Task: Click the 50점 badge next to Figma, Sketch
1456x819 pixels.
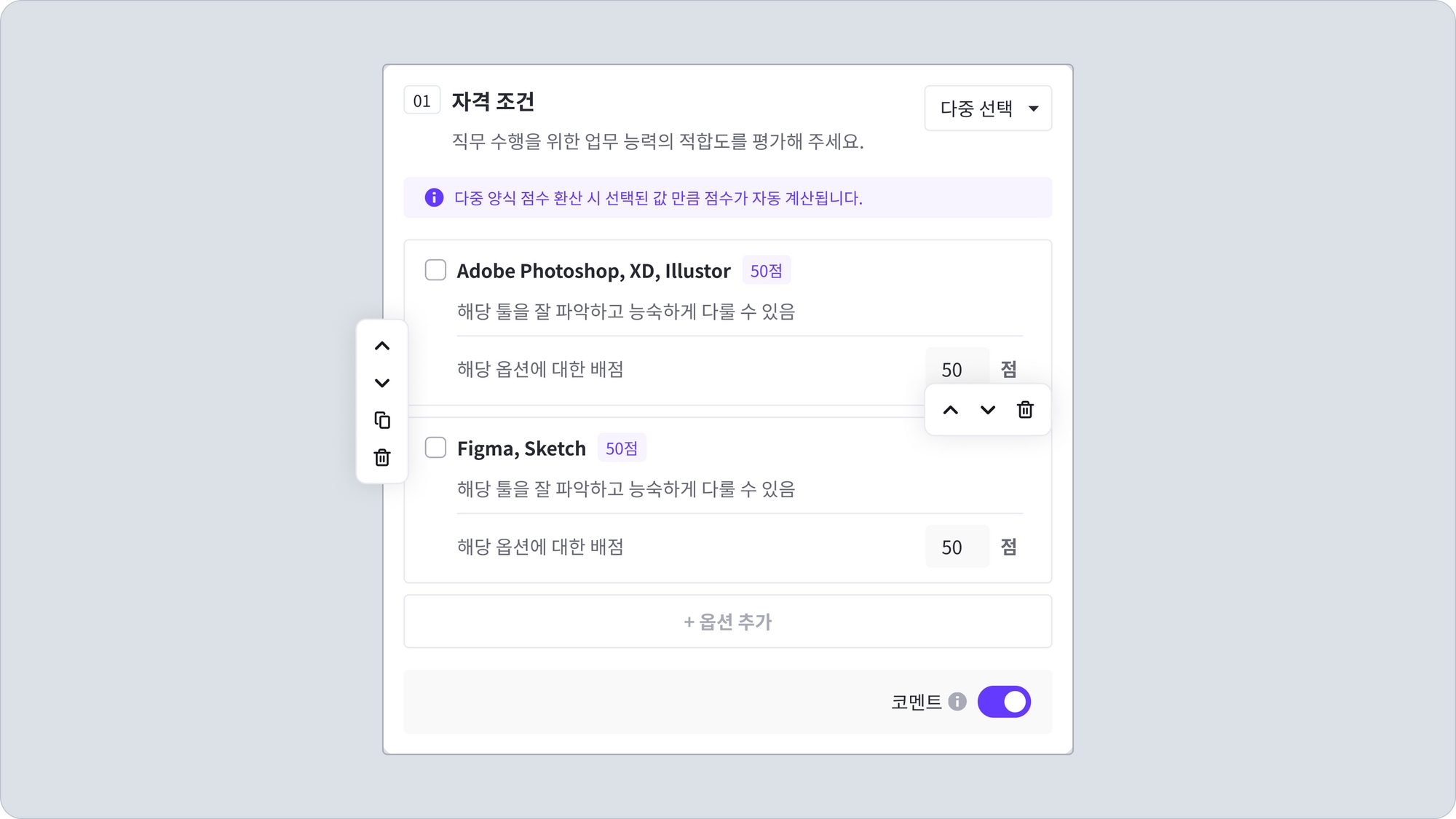Action: [x=621, y=448]
